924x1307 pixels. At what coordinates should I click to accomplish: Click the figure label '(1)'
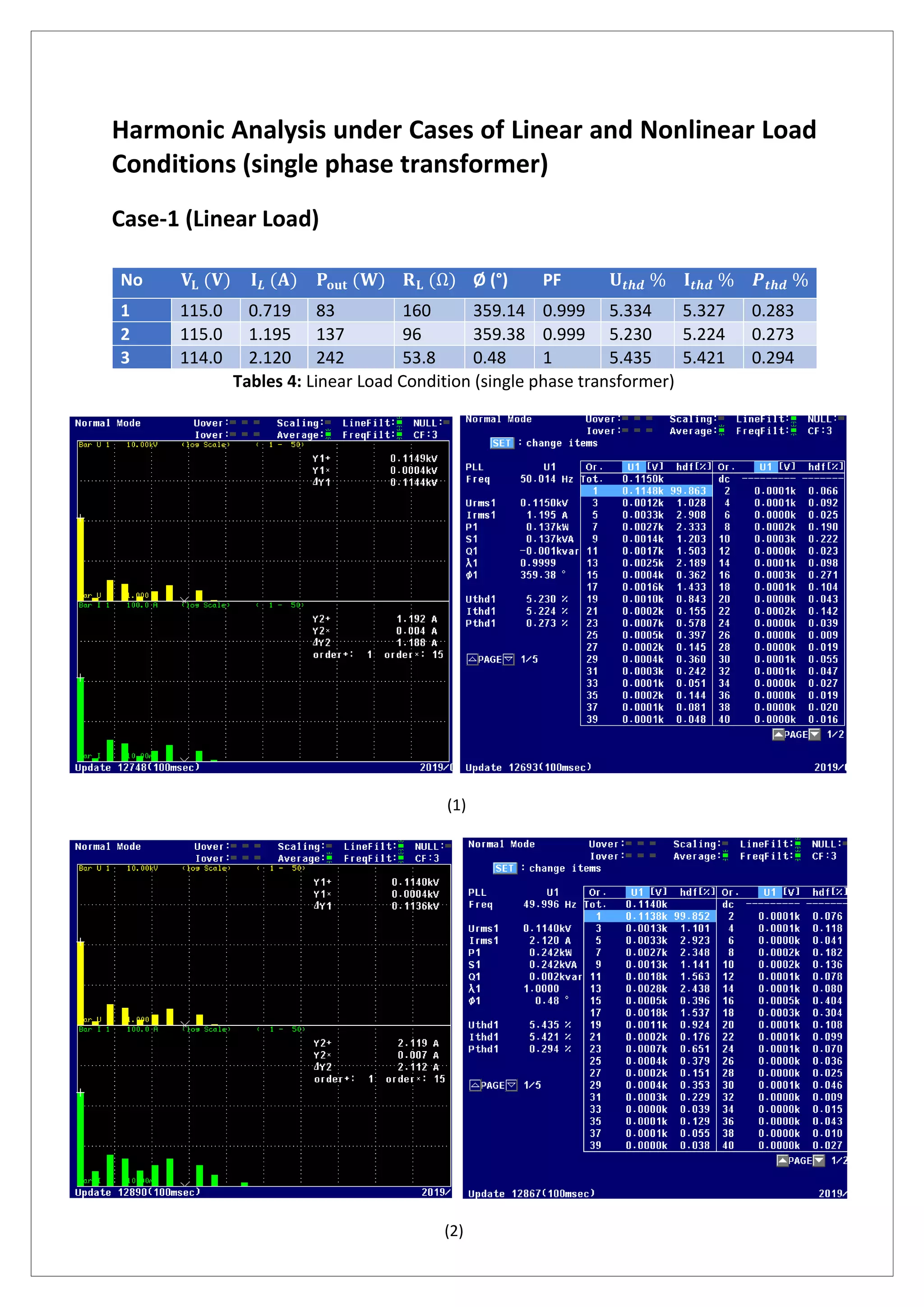456,805
